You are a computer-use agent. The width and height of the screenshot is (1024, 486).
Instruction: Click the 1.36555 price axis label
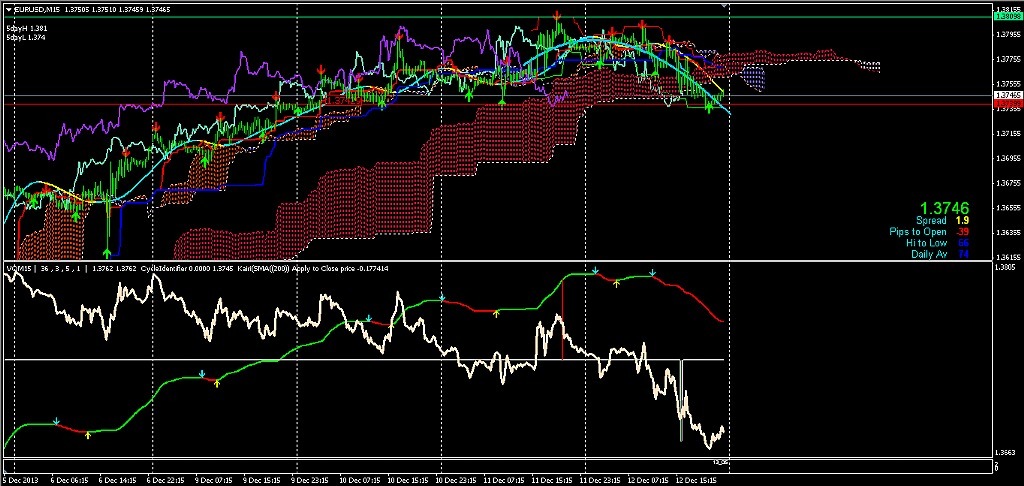pyautogui.click(x=1008, y=208)
